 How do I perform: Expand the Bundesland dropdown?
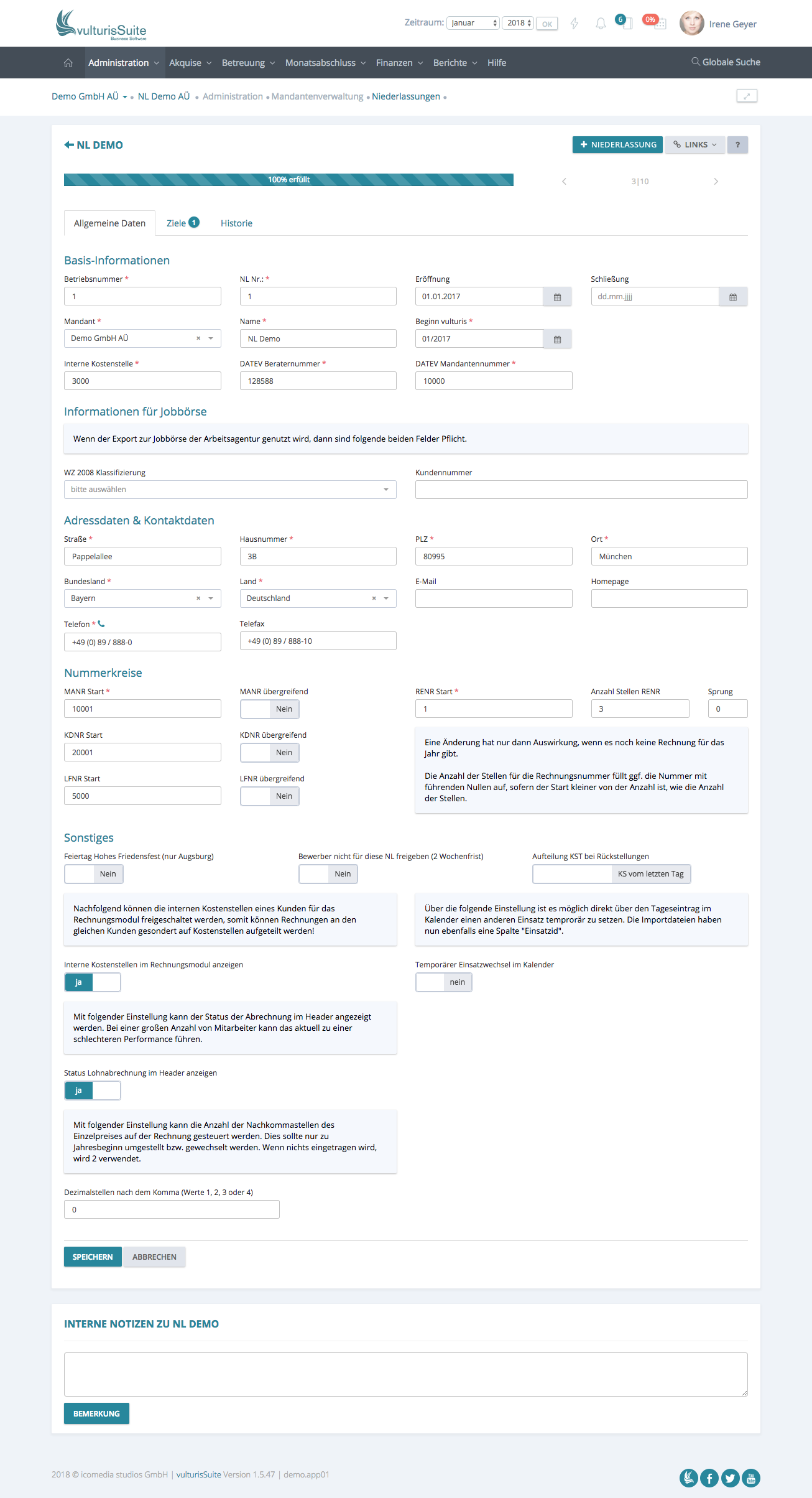[211, 598]
